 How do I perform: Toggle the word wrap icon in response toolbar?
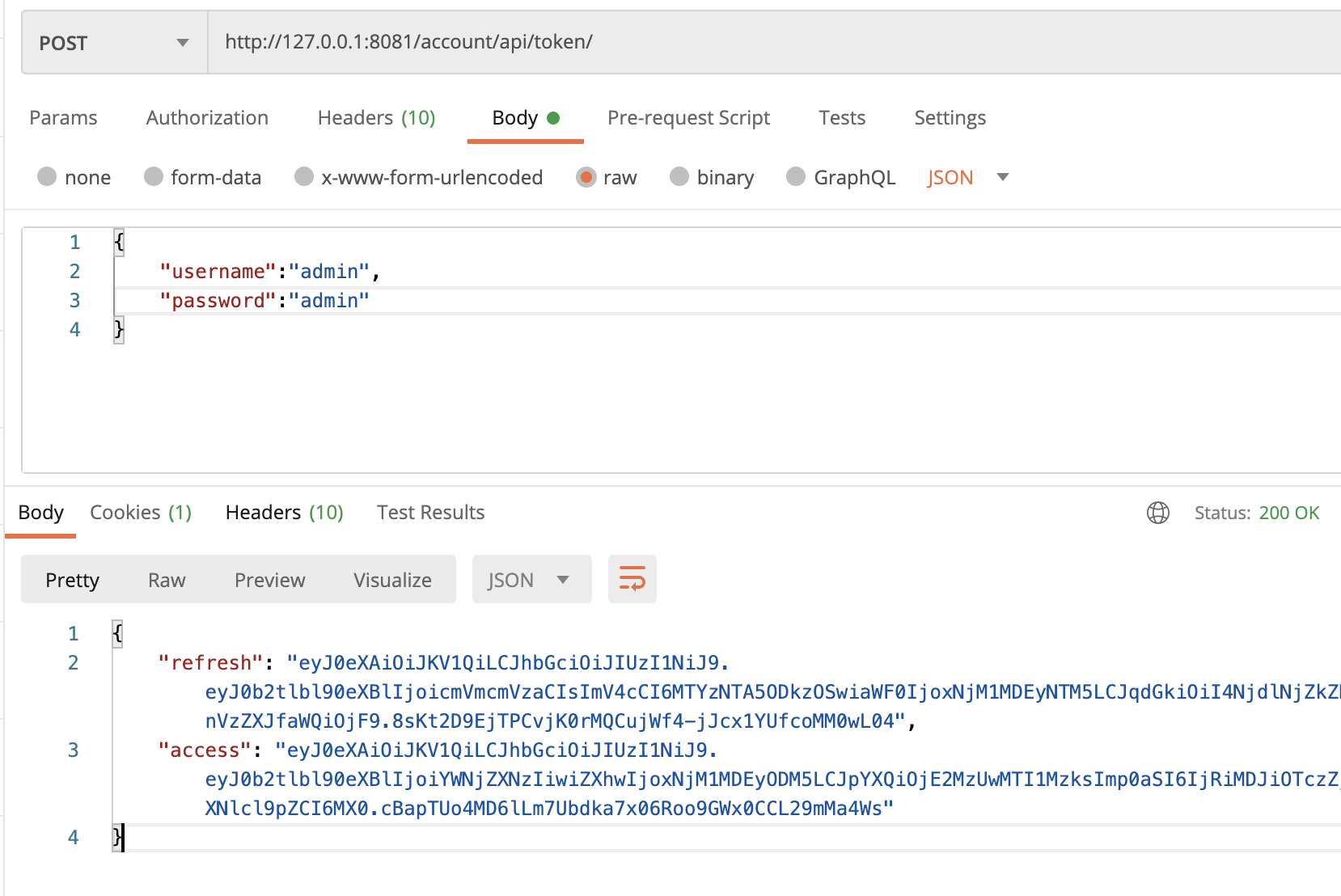tap(632, 579)
